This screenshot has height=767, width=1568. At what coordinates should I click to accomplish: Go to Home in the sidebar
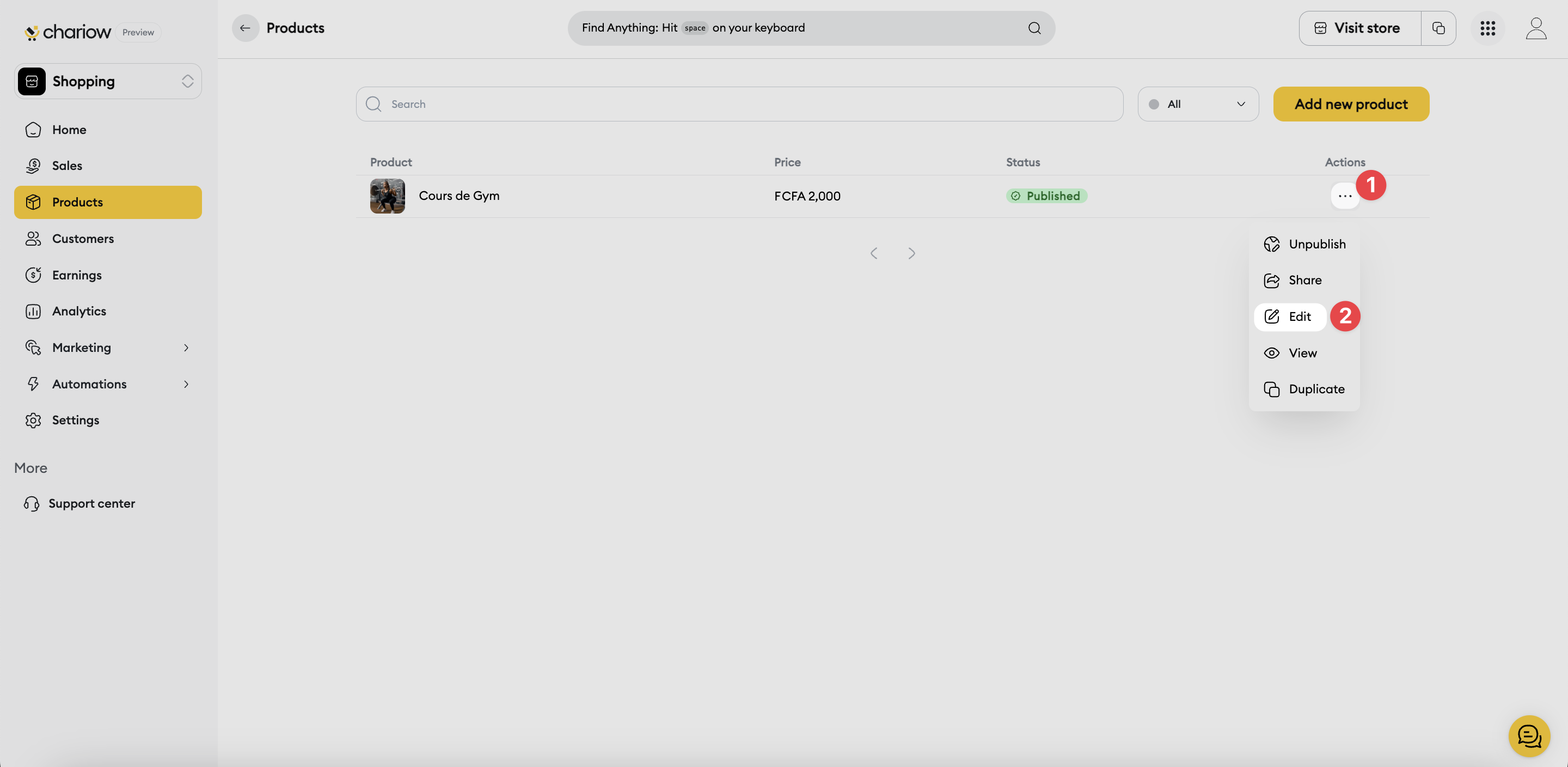[x=108, y=130]
